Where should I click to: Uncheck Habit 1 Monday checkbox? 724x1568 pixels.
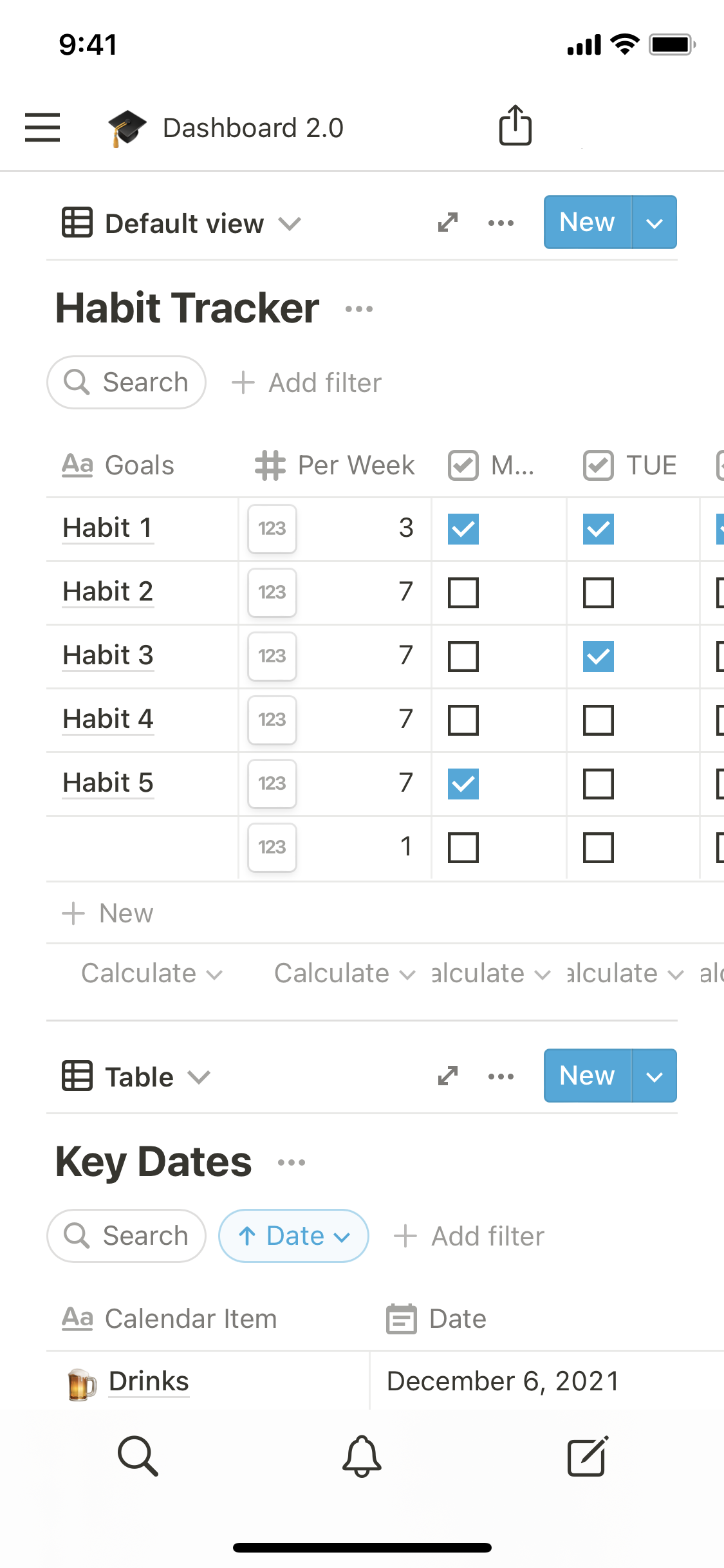coord(463,529)
